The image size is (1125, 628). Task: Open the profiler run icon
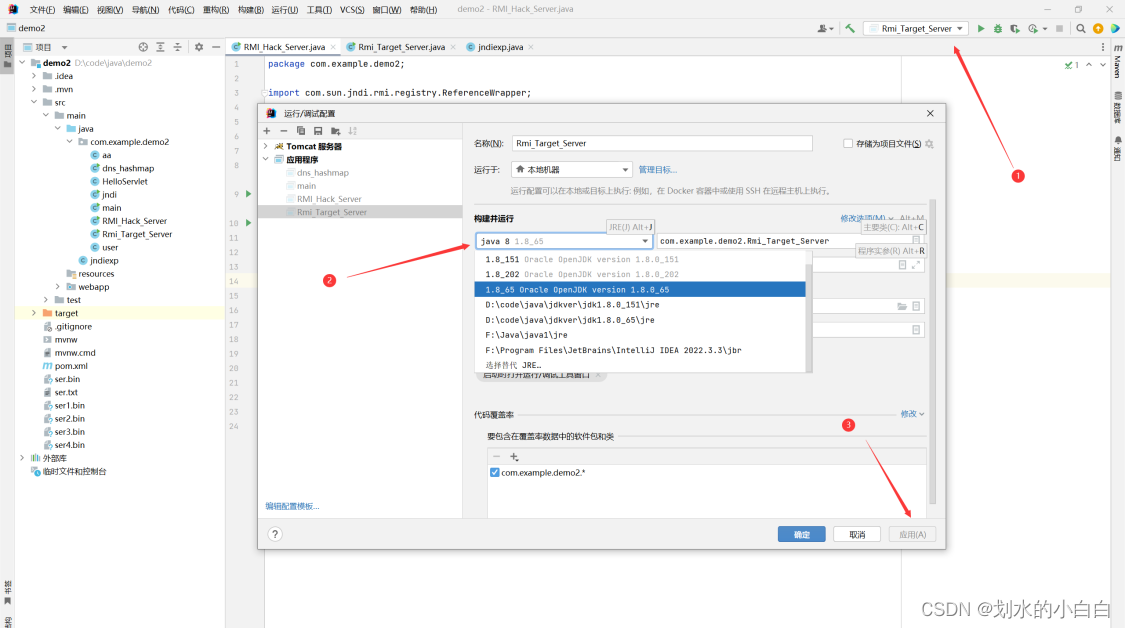pos(1032,29)
